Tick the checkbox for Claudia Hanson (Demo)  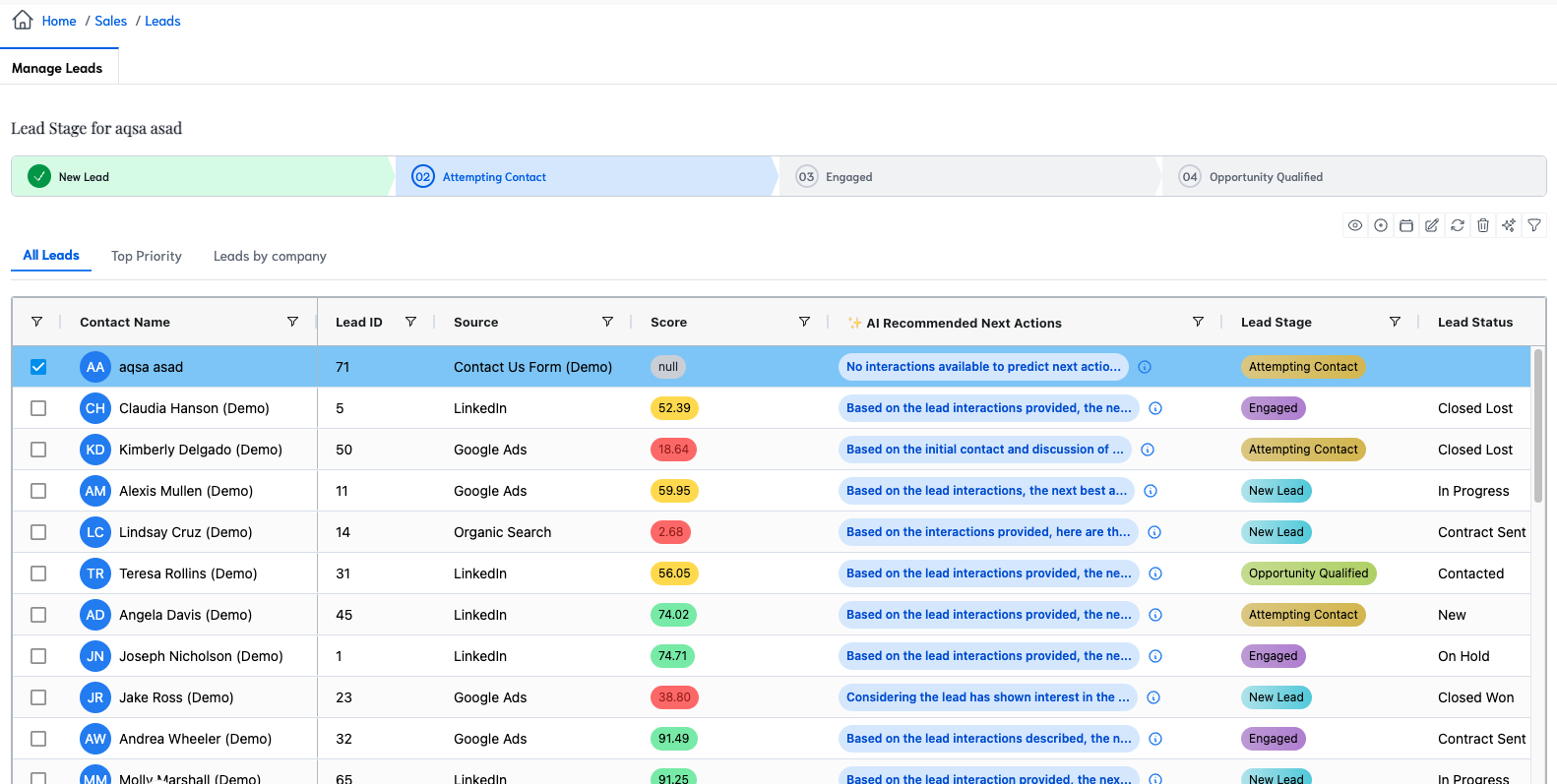(x=38, y=408)
